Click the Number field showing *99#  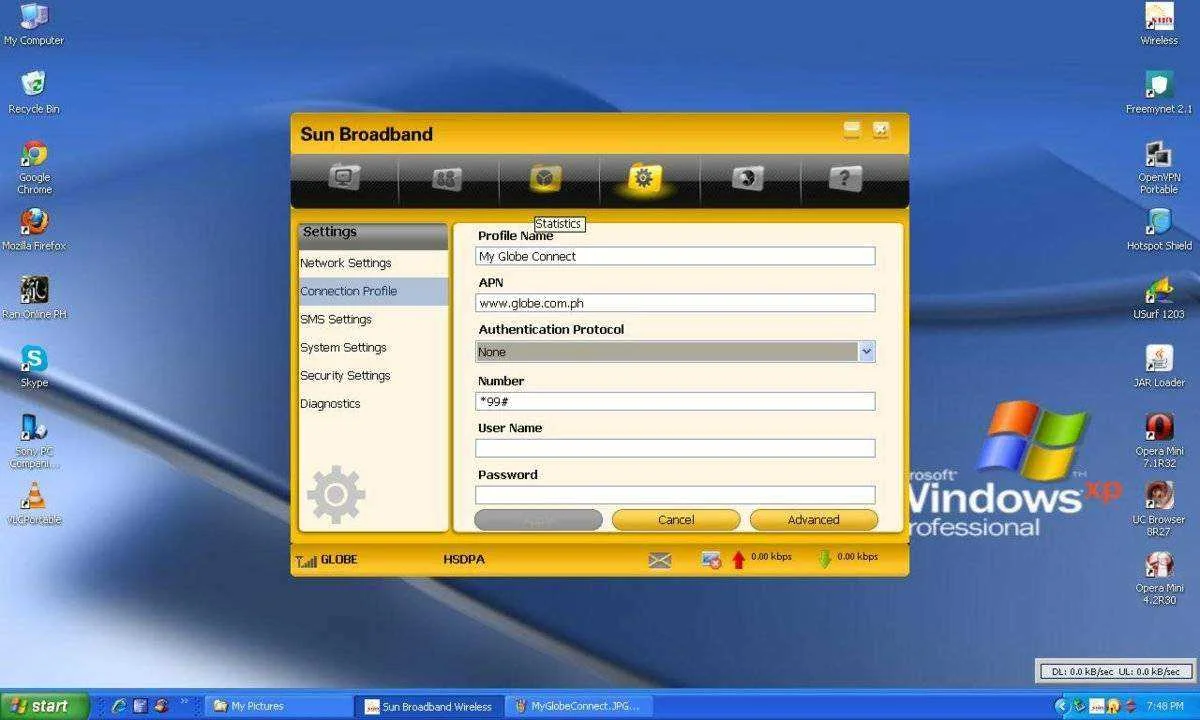click(675, 401)
